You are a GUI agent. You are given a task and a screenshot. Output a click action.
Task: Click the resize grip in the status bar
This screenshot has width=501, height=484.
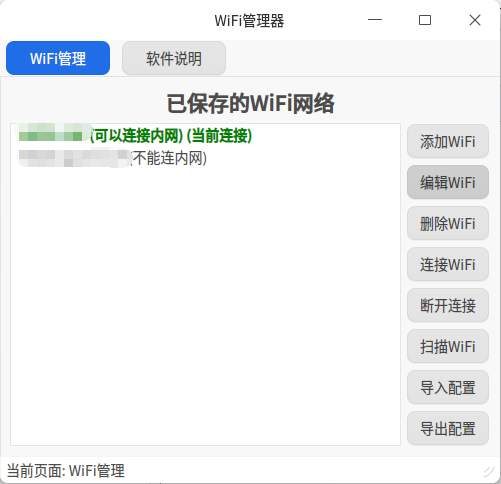tap(489, 471)
